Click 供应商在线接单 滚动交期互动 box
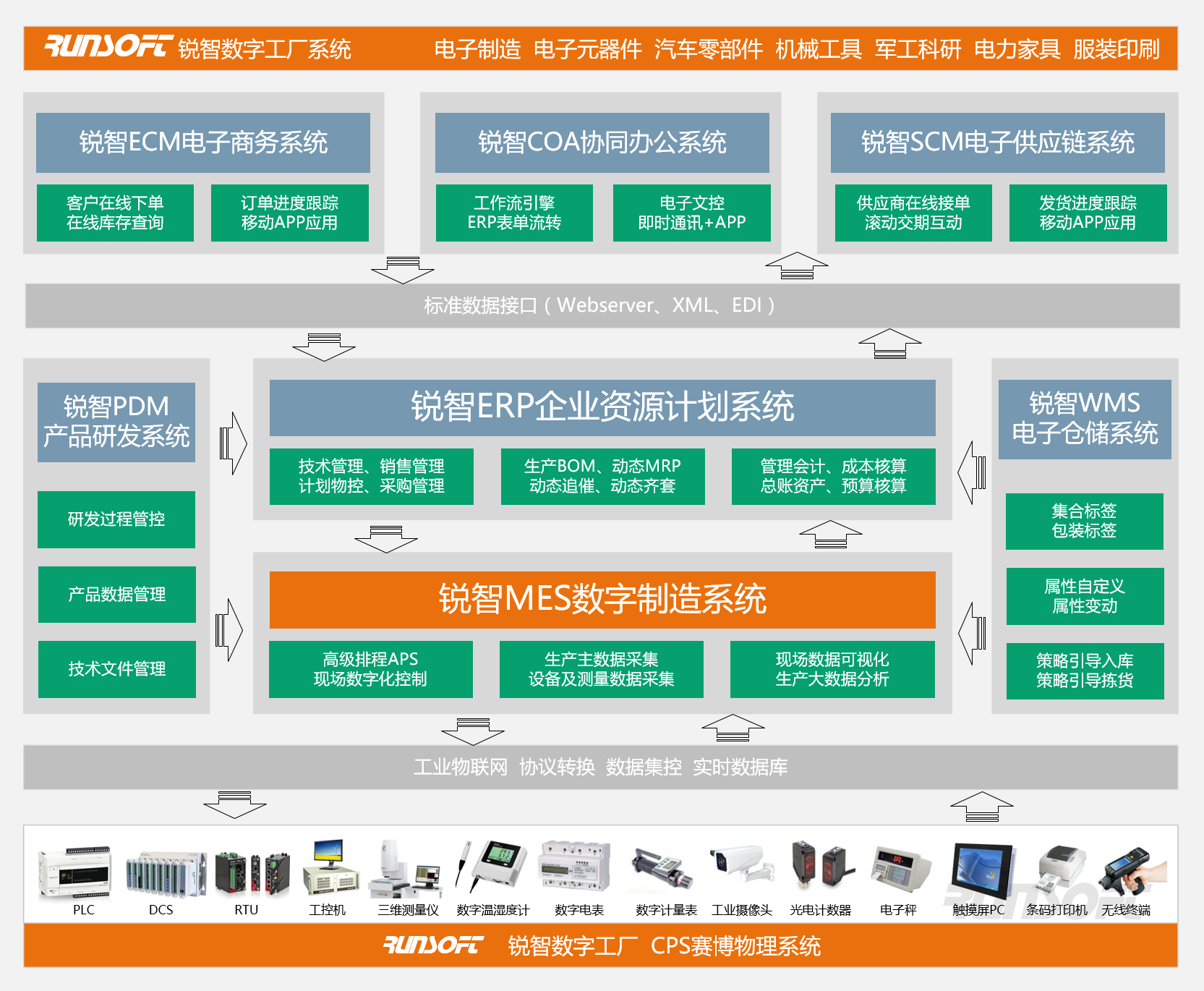The image size is (1204, 991). coord(913,213)
